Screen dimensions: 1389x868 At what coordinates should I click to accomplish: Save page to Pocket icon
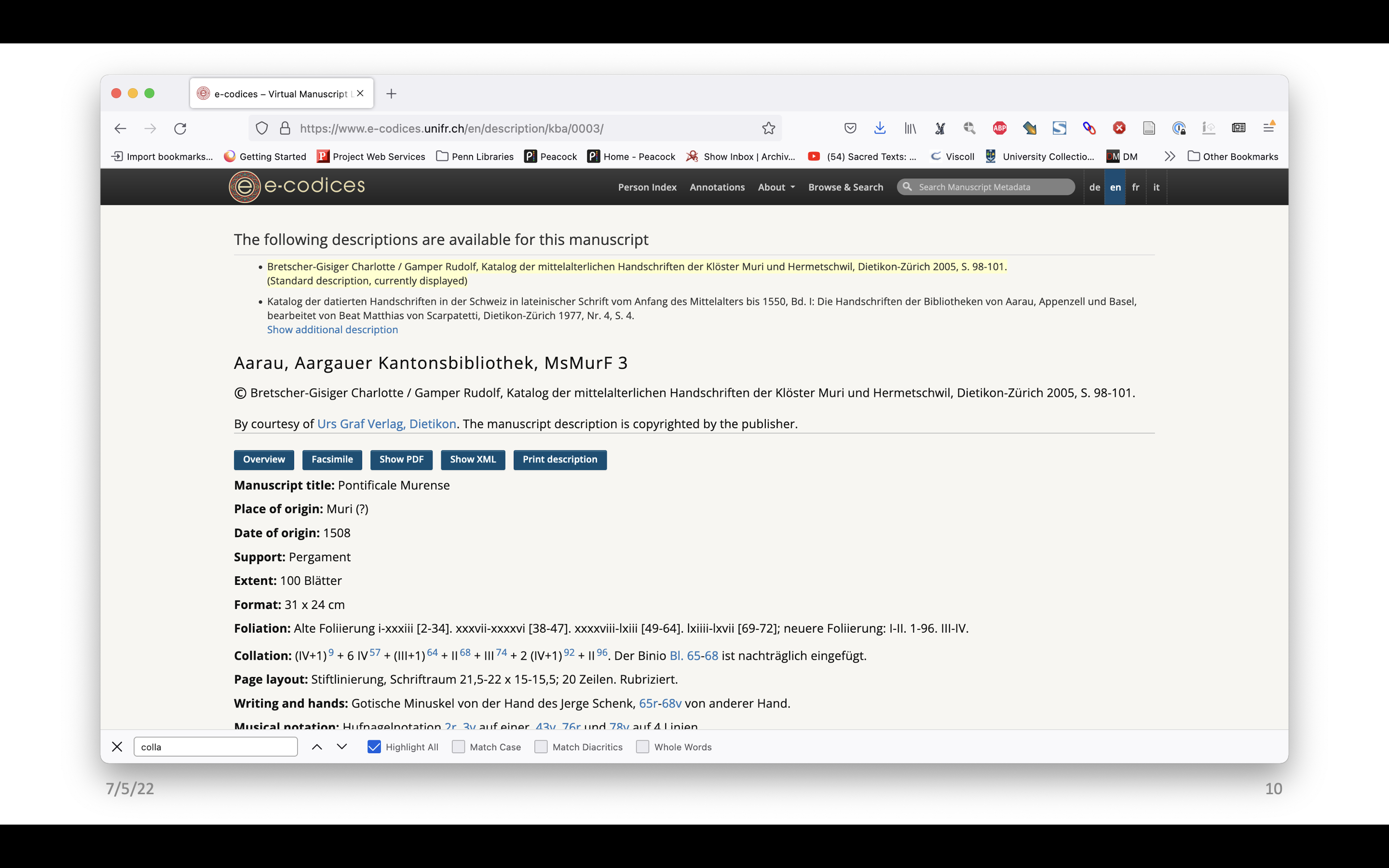click(x=850, y=128)
